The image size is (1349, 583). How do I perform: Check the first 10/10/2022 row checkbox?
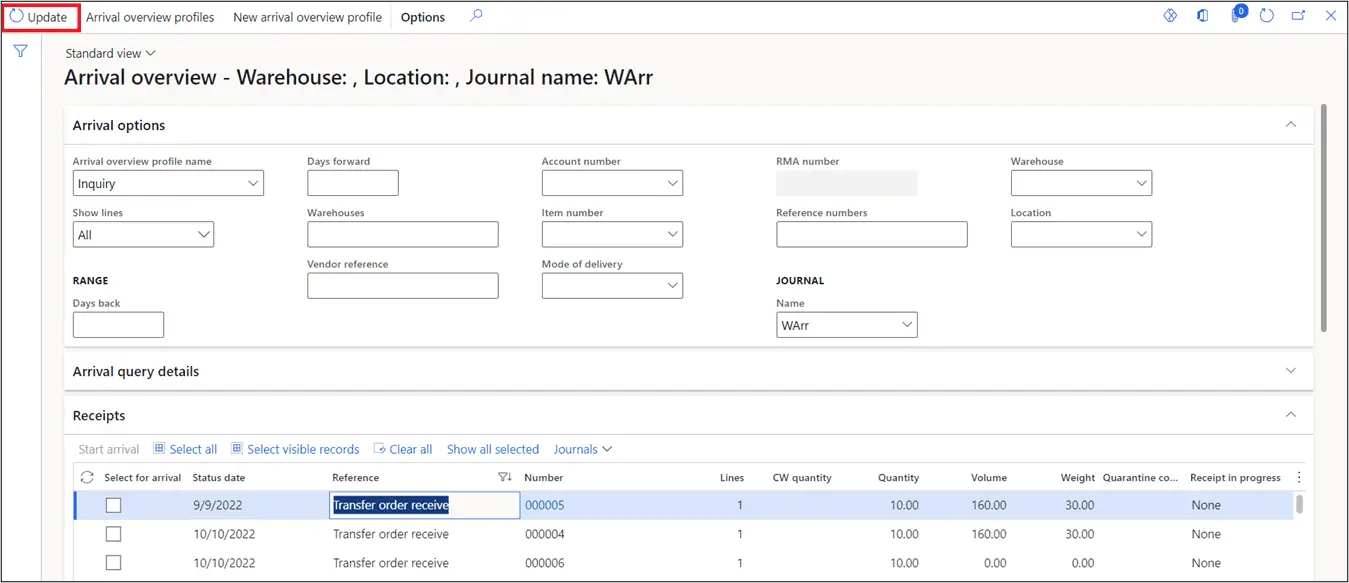click(x=113, y=533)
